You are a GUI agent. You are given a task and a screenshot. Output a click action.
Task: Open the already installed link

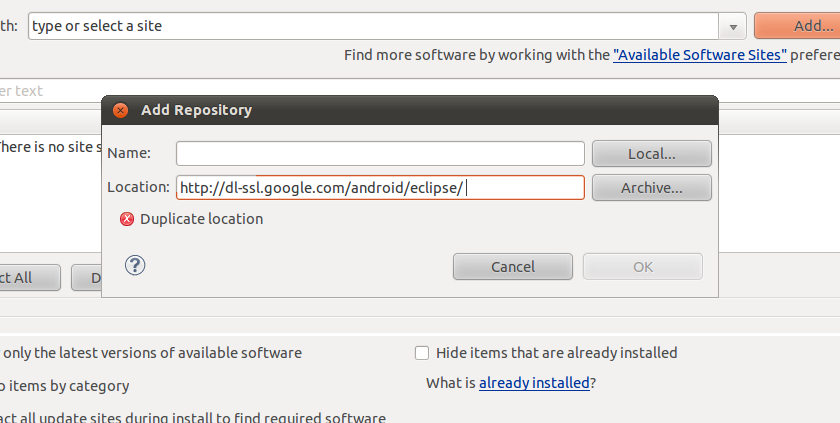534,383
